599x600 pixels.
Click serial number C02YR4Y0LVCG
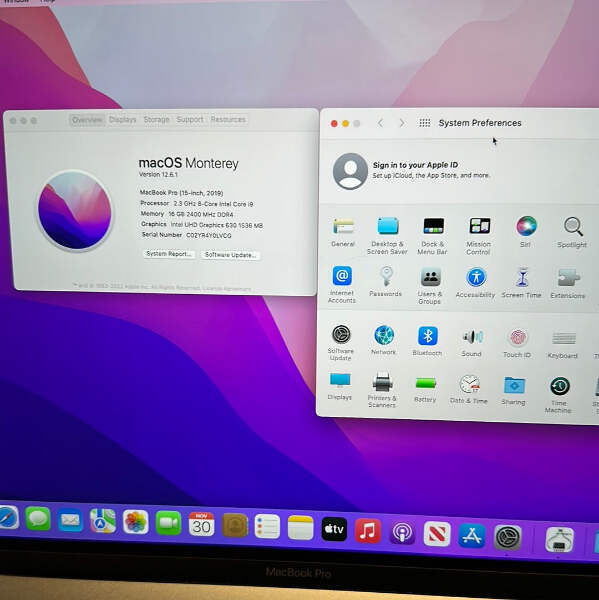point(209,236)
